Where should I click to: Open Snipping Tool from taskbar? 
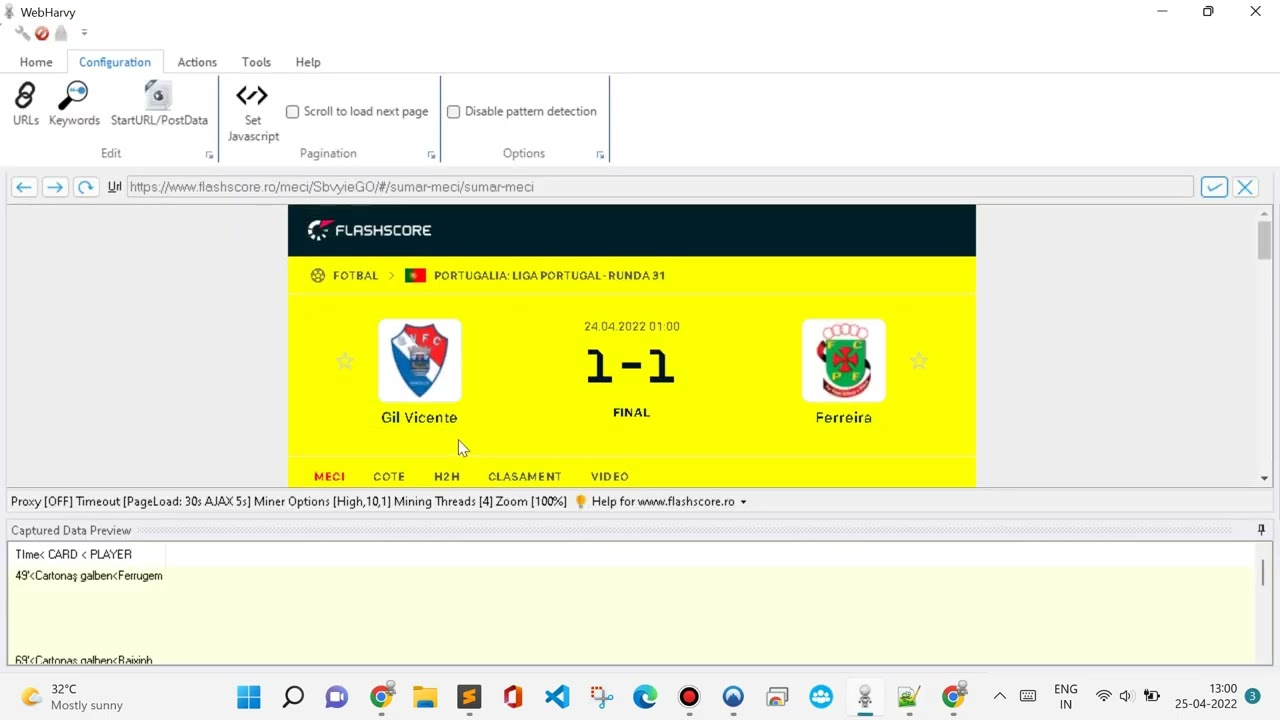click(601, 697)
